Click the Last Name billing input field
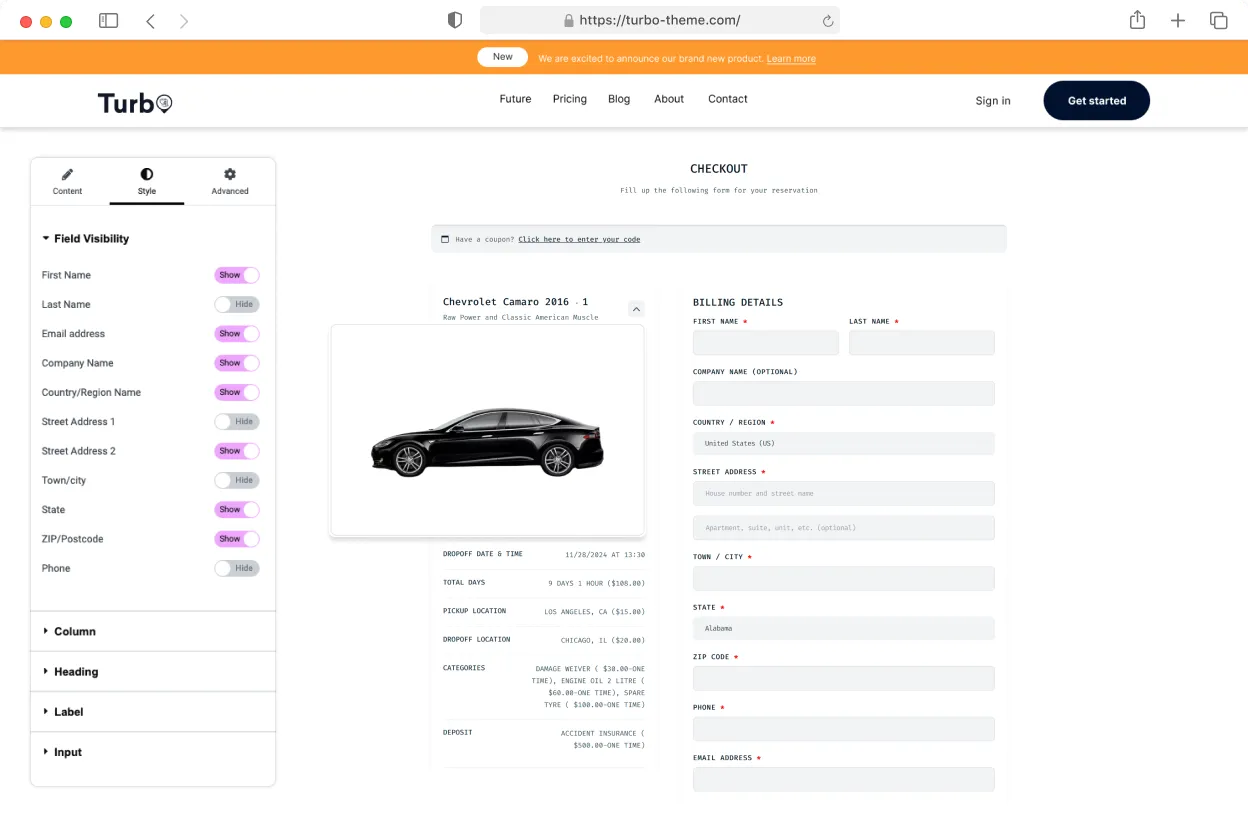 coord(922,343)
